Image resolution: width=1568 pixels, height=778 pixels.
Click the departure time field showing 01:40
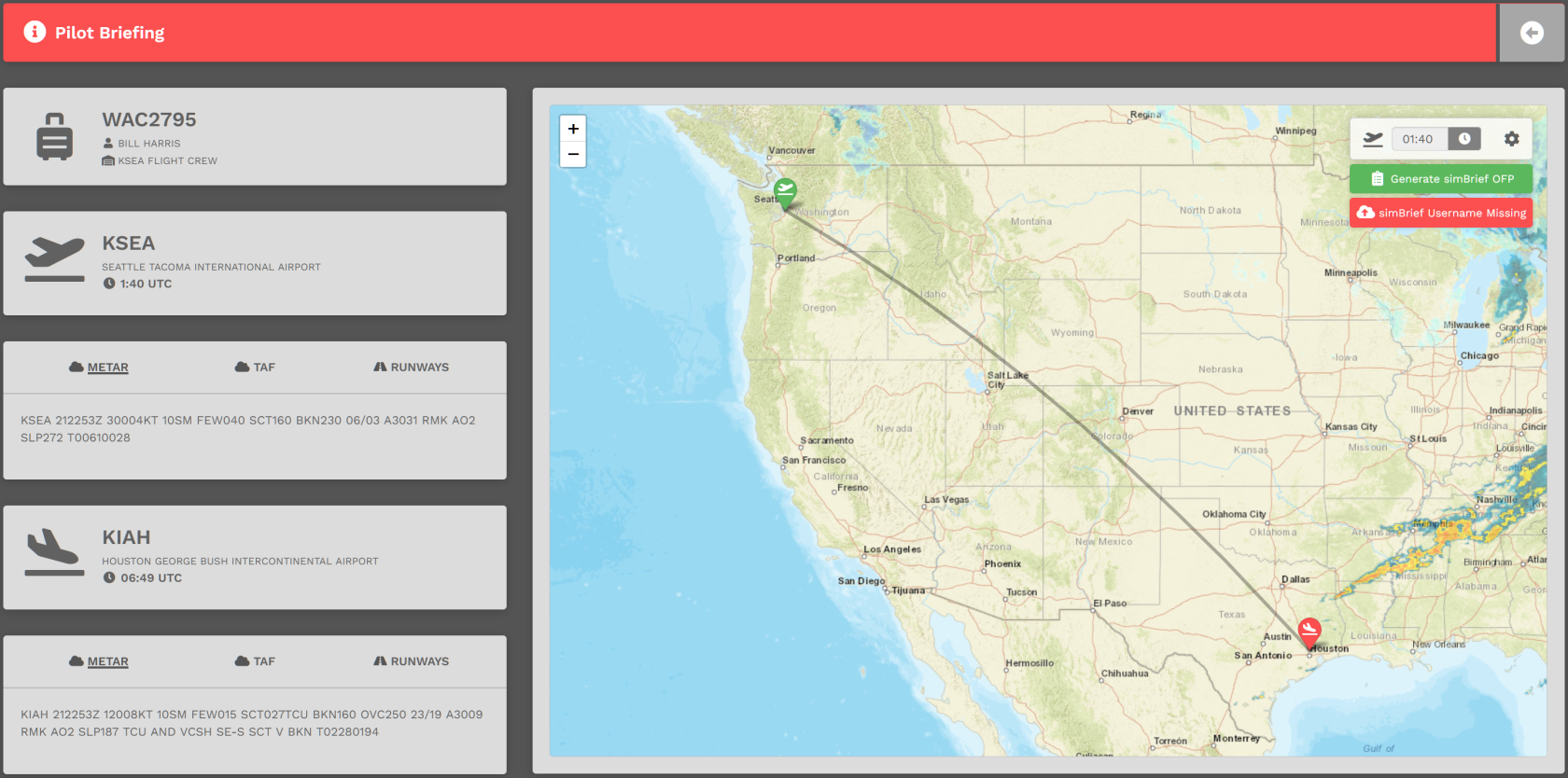click(x=1419, y=139)
